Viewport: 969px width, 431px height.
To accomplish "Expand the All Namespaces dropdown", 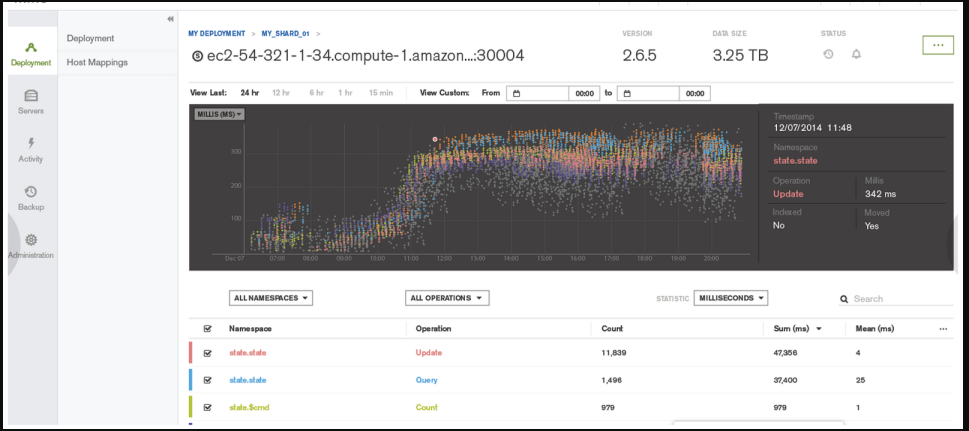I will pos(271,298).
